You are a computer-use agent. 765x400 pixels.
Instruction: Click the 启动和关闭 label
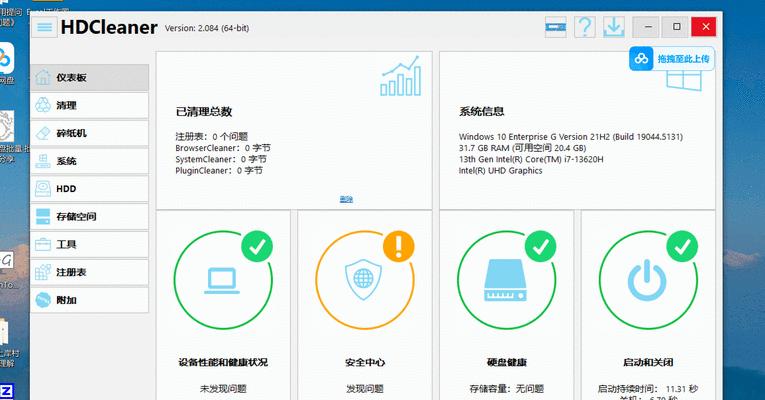[648, 362]
